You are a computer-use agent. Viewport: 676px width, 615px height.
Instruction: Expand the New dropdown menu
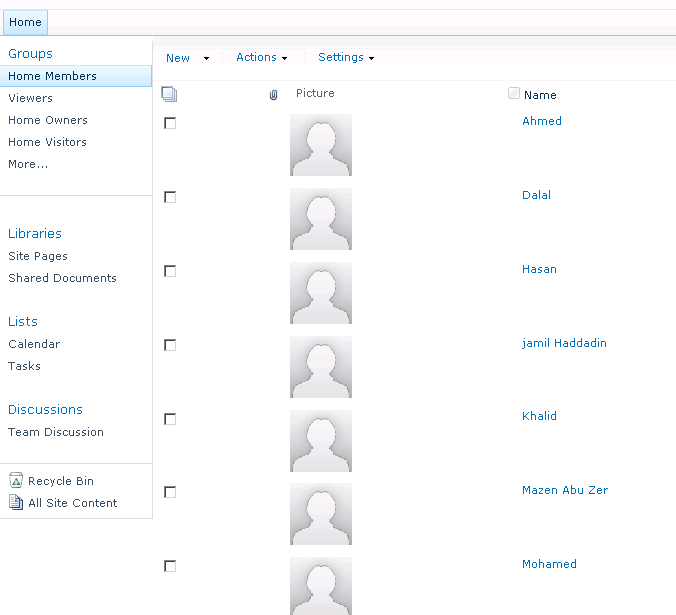(x=187, y=58)
